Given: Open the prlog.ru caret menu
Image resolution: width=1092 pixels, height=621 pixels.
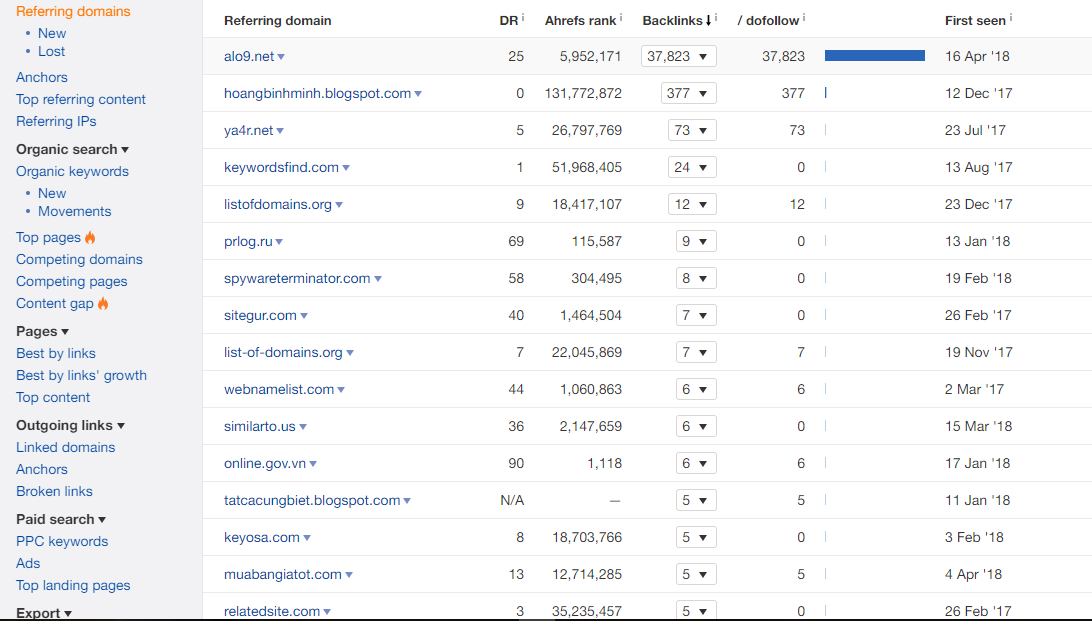Looking at the screenshot, I should 279,242.
